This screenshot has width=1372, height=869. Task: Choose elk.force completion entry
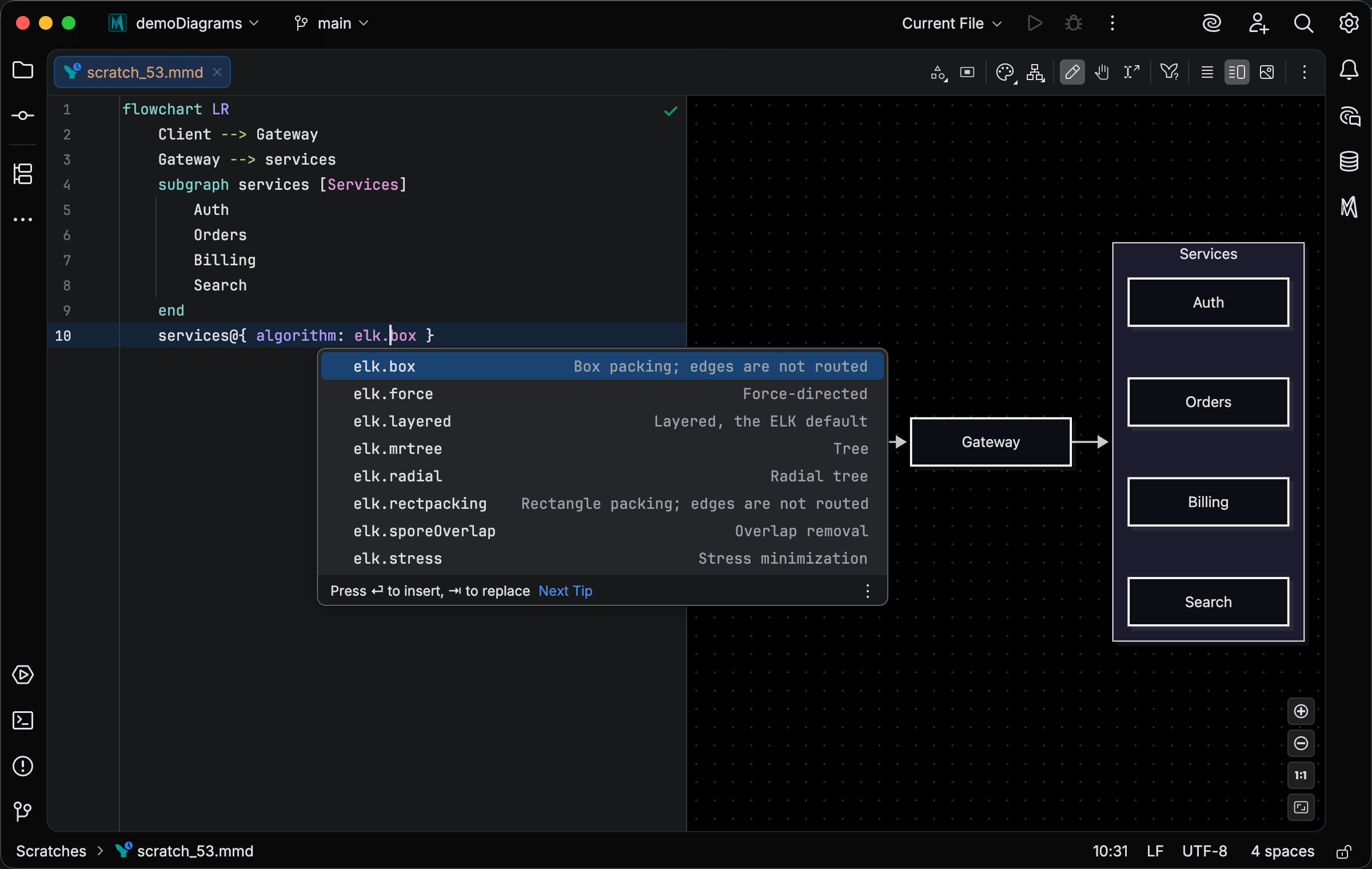[x=603, y=394]
